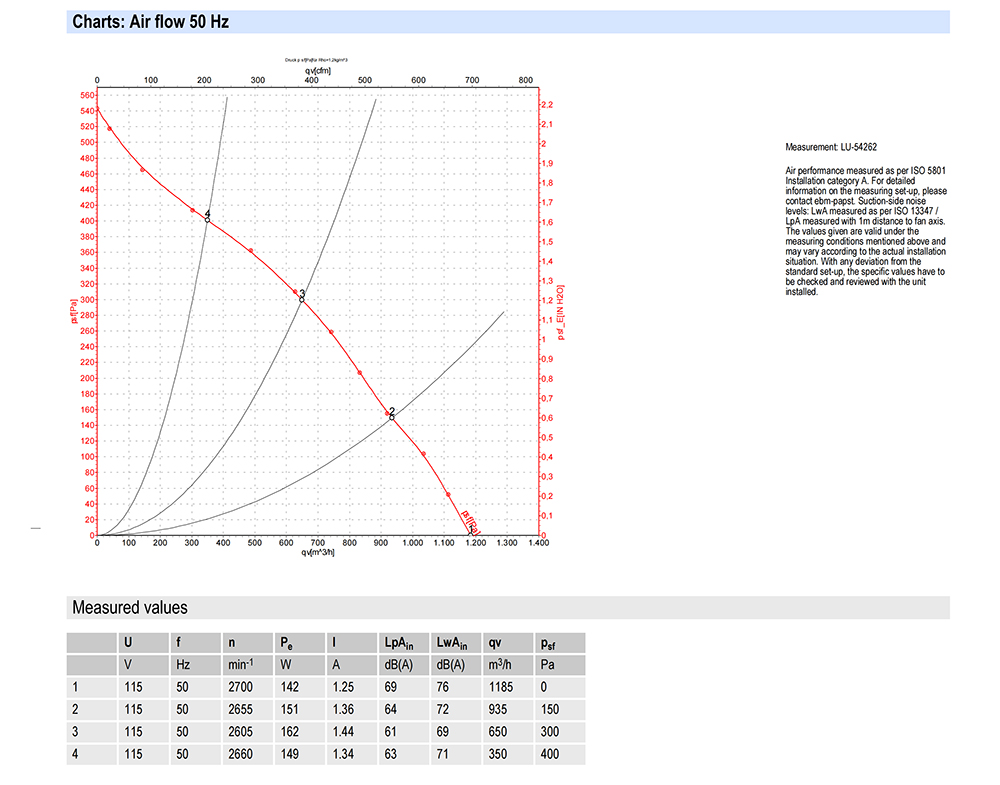Image resolution: width=1000 pixels, height=785 pixels.
Task: Click the "Charts: Air flow 50 Hz" heading
Action: click(151, 21)
